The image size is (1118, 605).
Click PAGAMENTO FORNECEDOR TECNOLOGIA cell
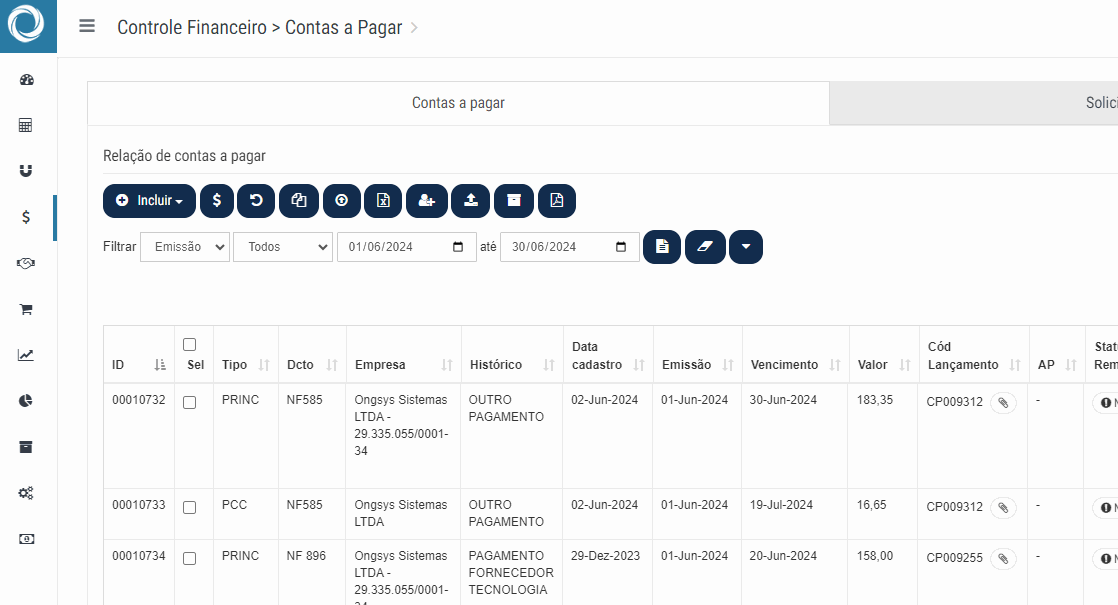(511, 572)
